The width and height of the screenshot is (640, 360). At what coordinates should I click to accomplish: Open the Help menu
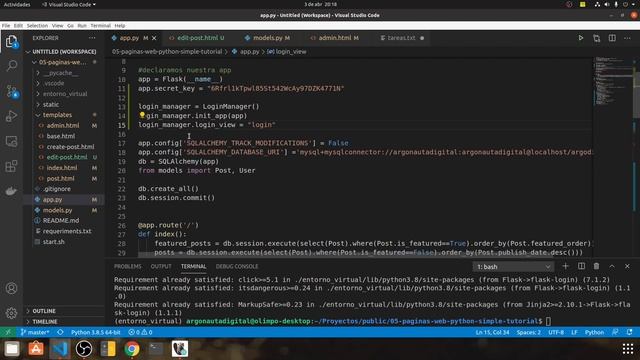click(x=120, y=25)
